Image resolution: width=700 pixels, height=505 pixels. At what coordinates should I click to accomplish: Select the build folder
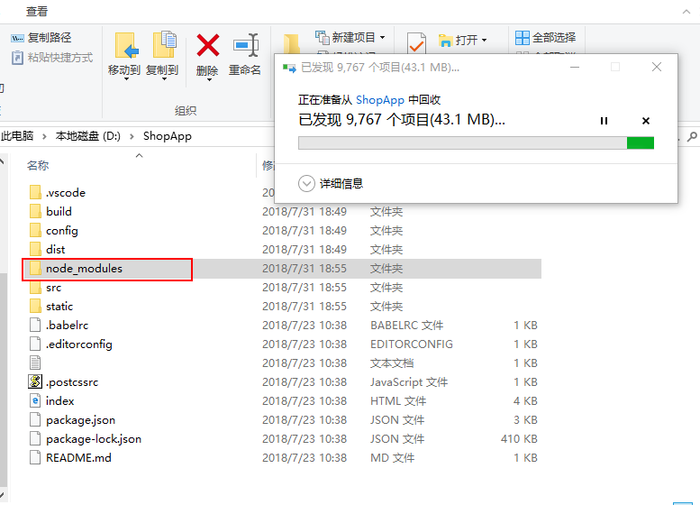58,211
